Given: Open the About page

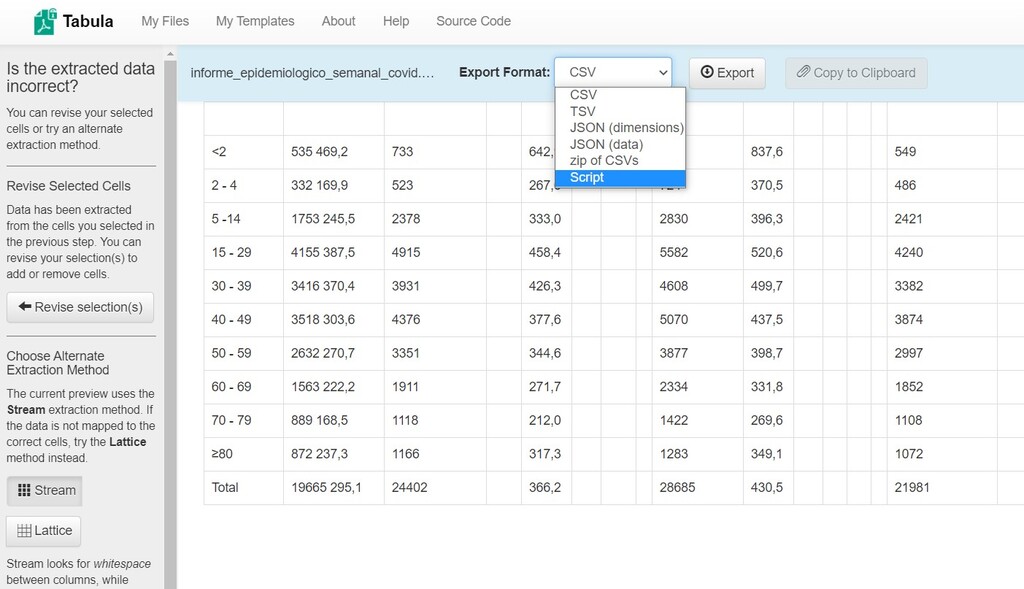Looking at the screenshot, I should (x=338, y=20).
